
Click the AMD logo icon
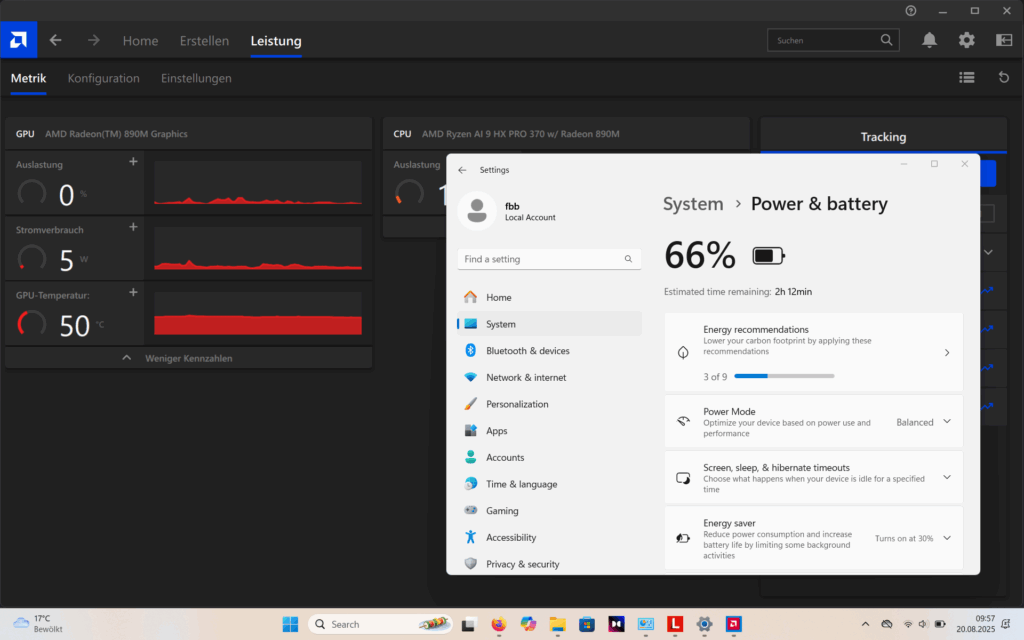18,40
